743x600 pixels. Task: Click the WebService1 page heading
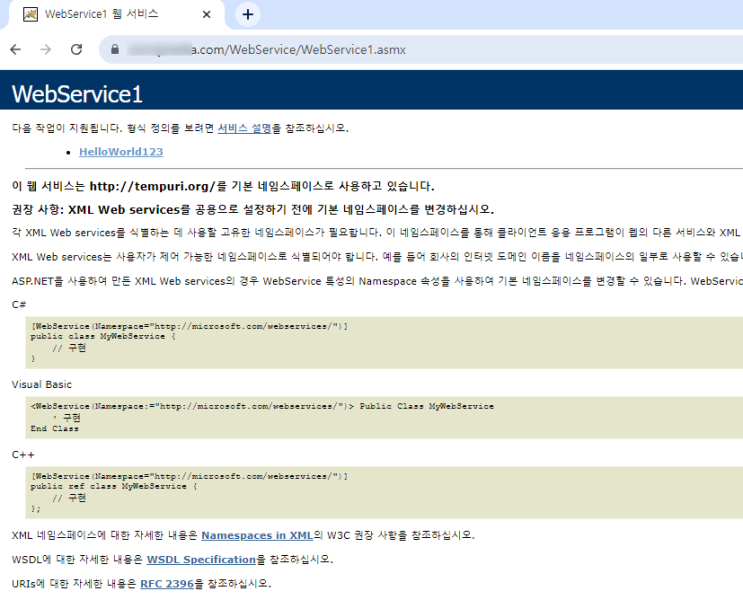click(x=77, y=94)
